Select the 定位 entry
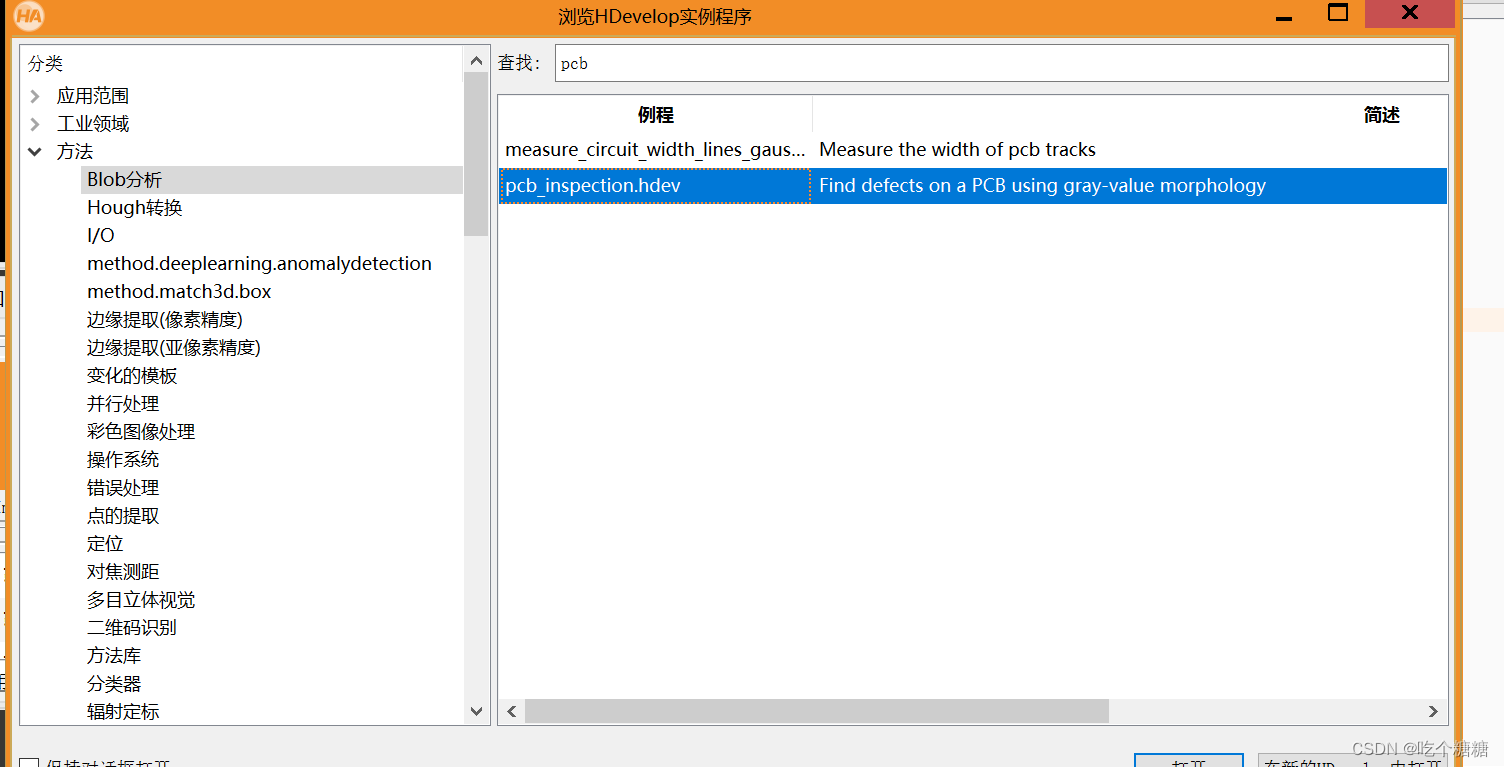 105,544
